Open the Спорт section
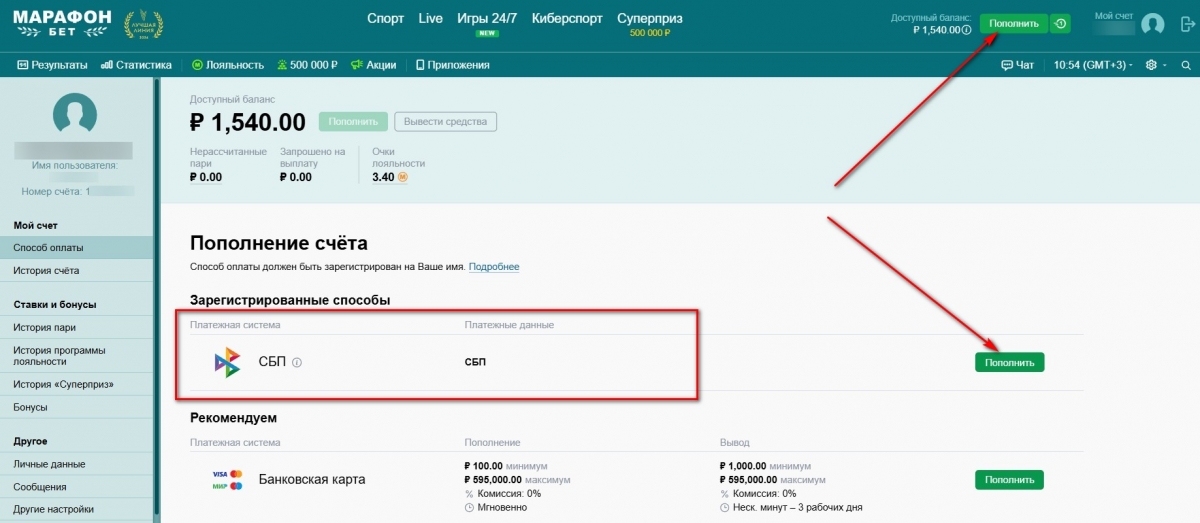Screen dimensions: 1200x523 pyautogui.click(x=386, y=19)
